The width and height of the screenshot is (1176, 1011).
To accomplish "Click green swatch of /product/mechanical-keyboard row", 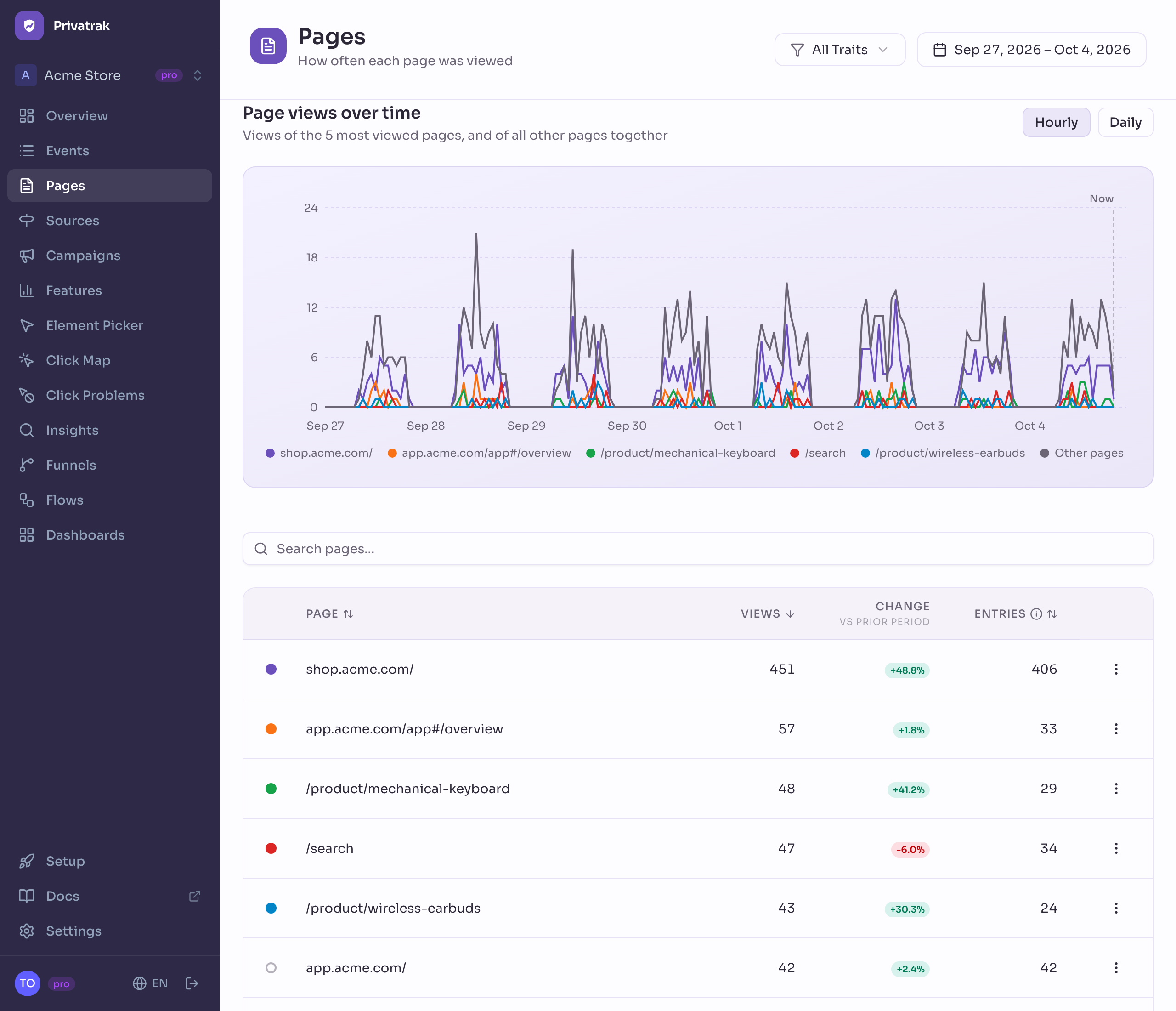I will (271, 789).
